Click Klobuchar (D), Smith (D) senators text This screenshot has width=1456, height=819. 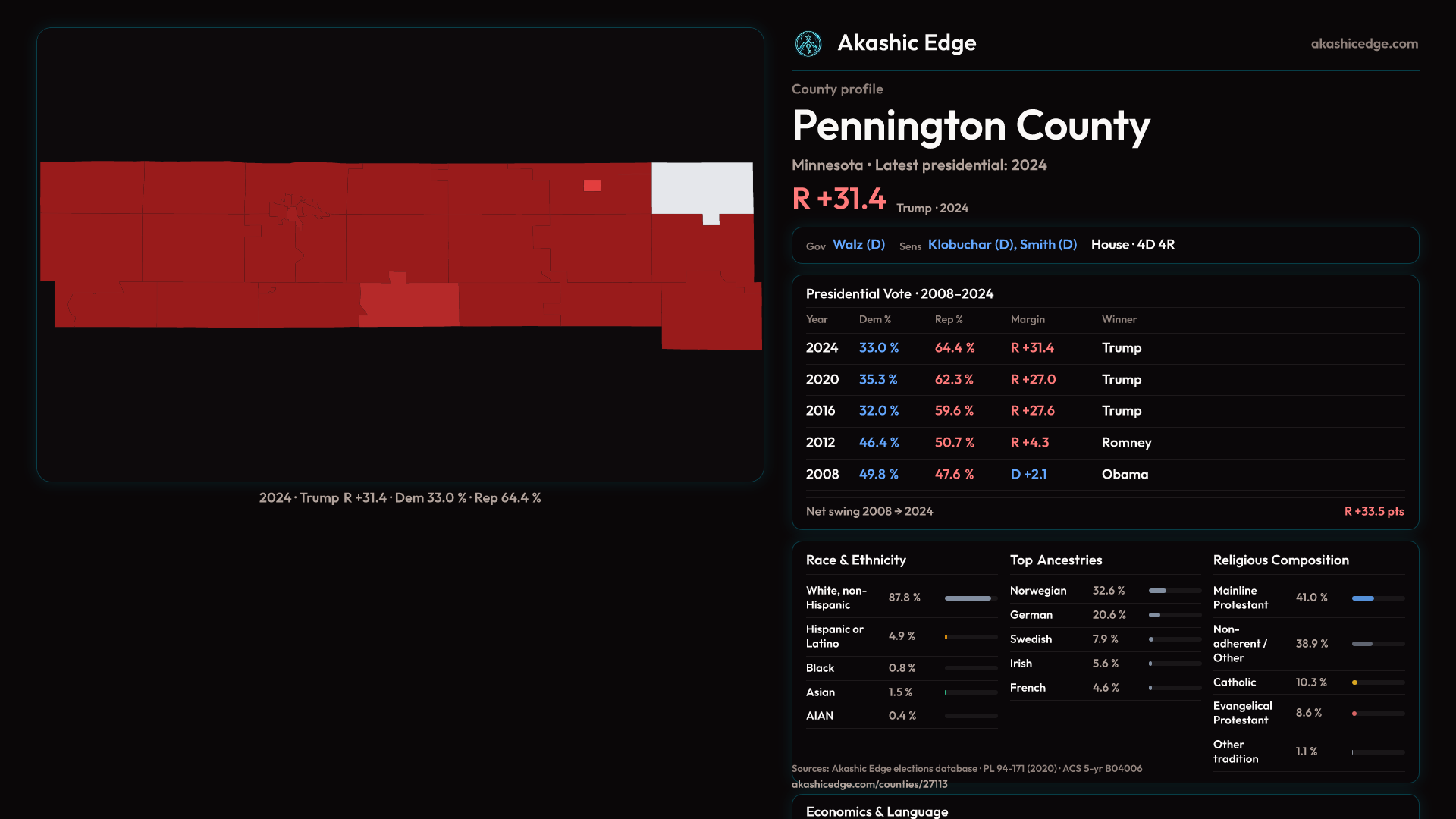tap(1002, 245)
